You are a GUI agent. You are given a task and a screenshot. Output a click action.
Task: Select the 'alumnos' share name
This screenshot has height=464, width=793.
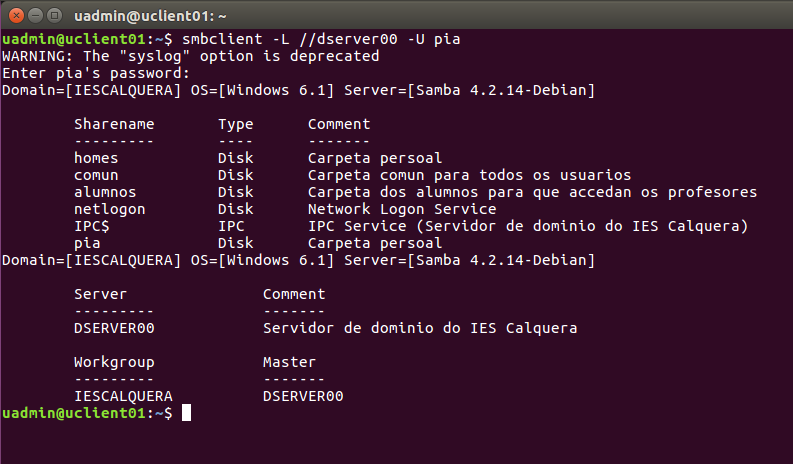tap(105, 192)
